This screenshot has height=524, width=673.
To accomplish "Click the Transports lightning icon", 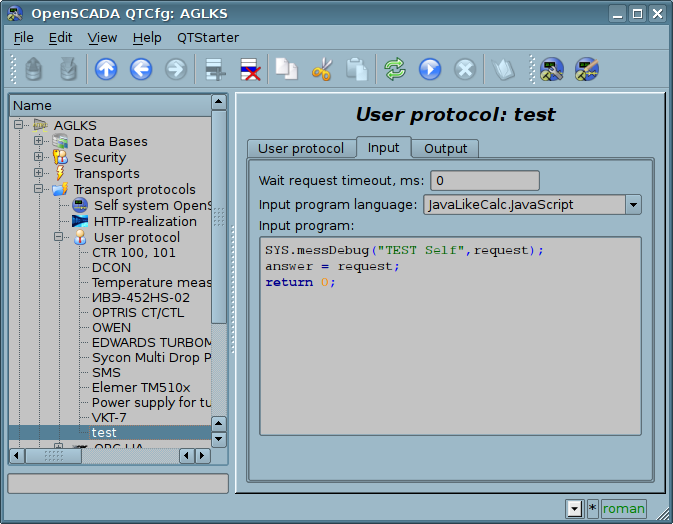I will tap(60, 173).
